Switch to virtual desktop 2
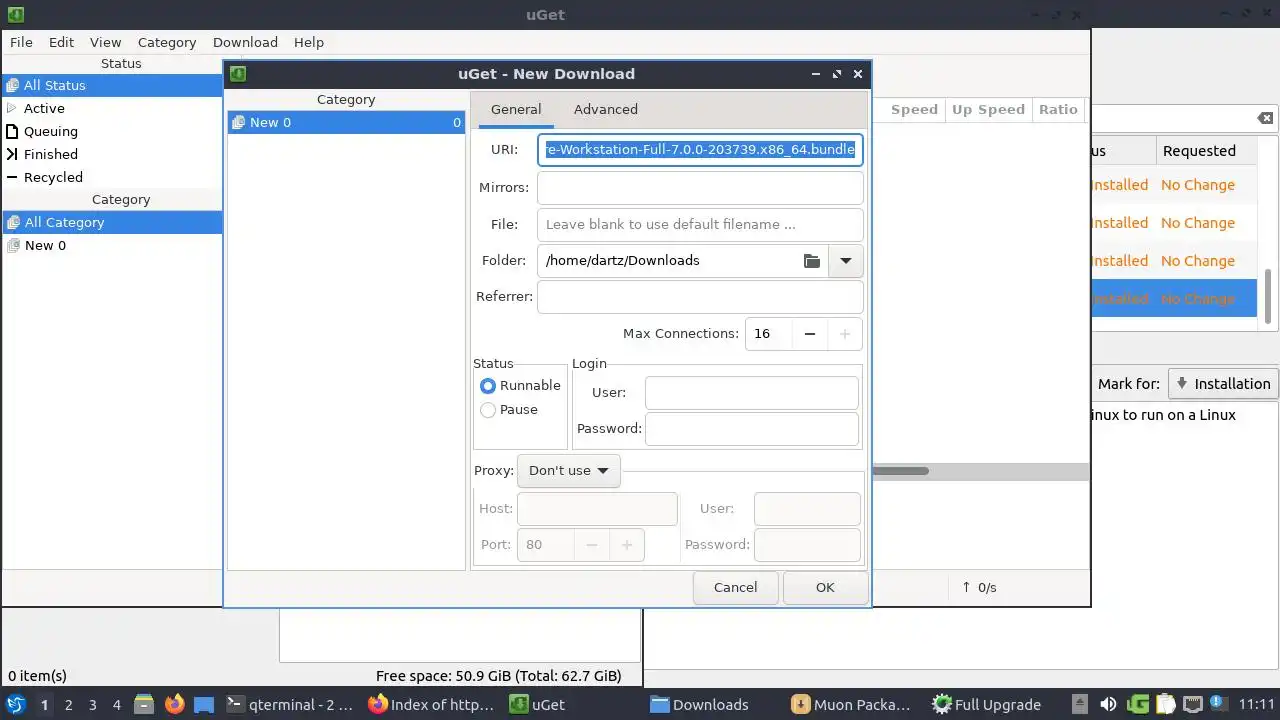Viewport: 1280px width, 720px height. pos(68,704)
